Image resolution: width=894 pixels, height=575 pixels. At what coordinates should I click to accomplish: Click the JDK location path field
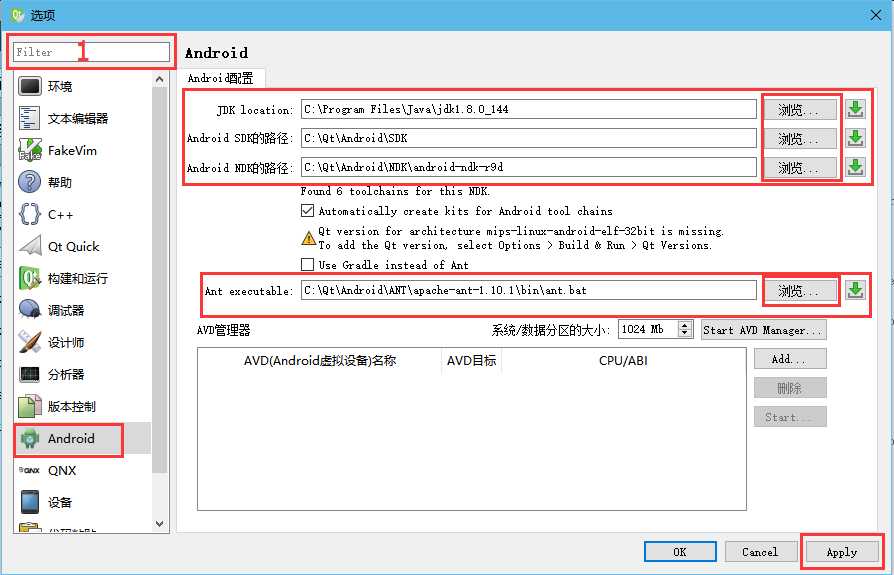pyautogui.click(x=529, y=109)
